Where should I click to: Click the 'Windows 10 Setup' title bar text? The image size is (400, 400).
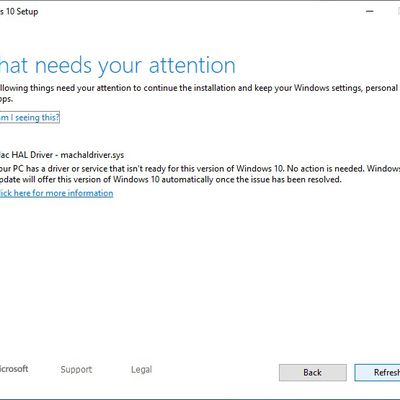coord(19,12)
